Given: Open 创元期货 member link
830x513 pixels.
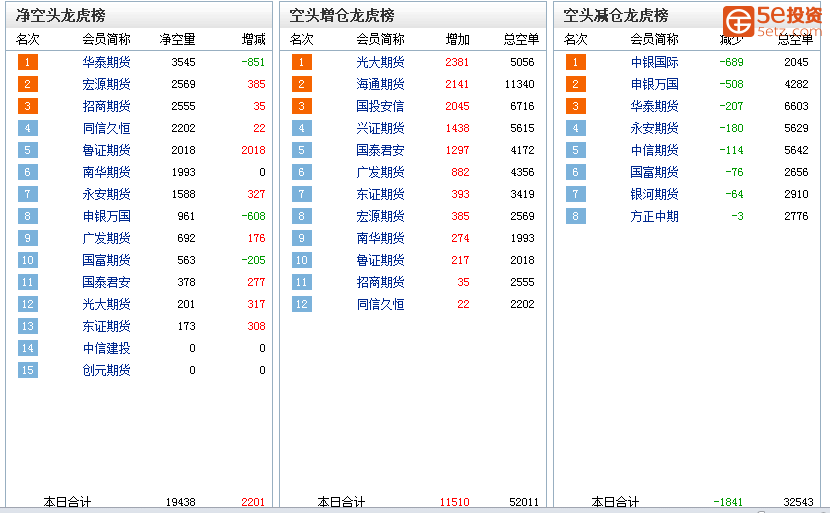Looking at the screenshot, I should click(x=106, y=370).
